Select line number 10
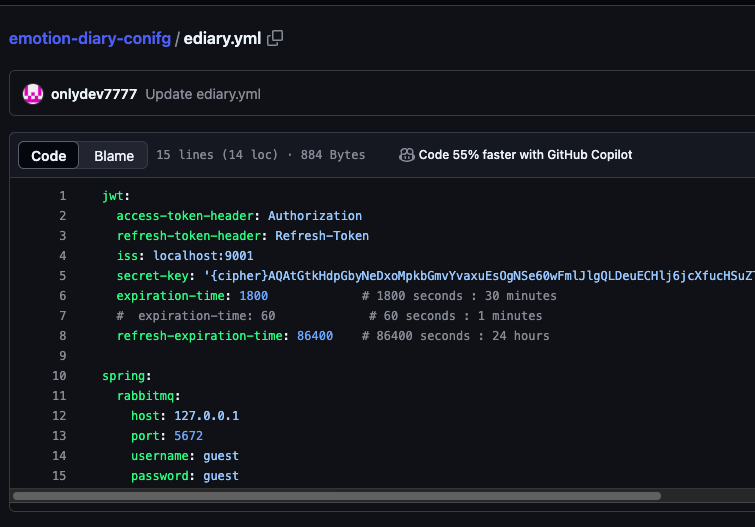 tap(59, 376)
